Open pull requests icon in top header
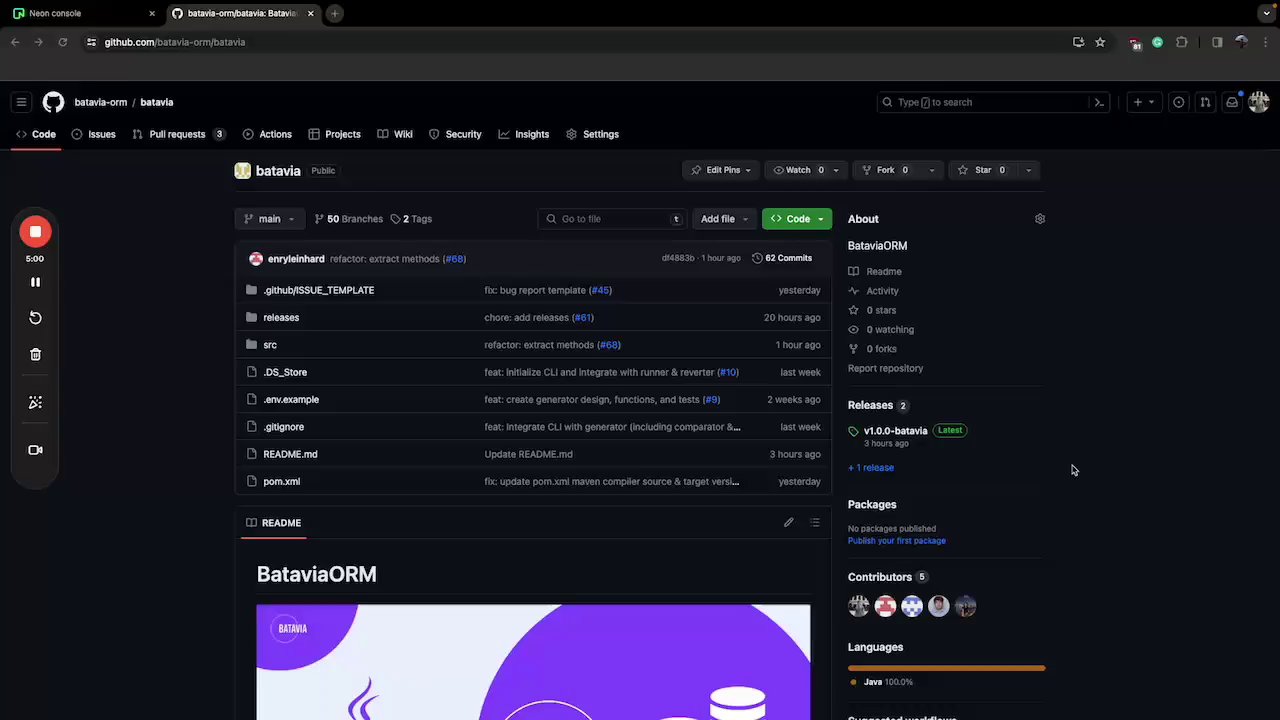The width and height of the screenshot is (1280, 720). [1205, 102]
